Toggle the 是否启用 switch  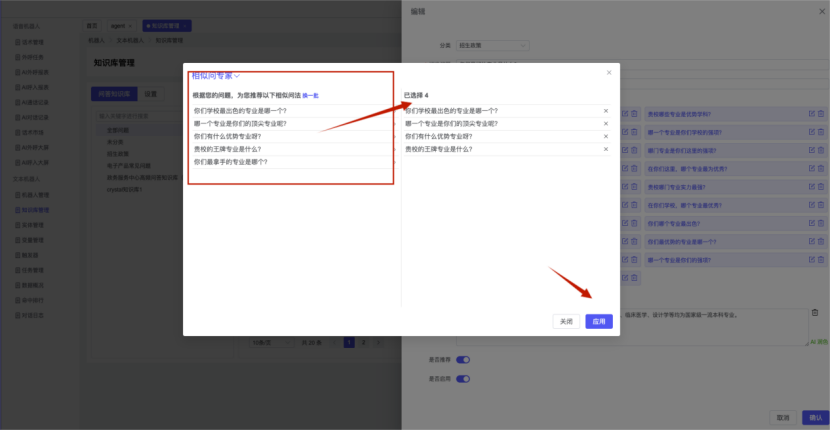point(463,379)
